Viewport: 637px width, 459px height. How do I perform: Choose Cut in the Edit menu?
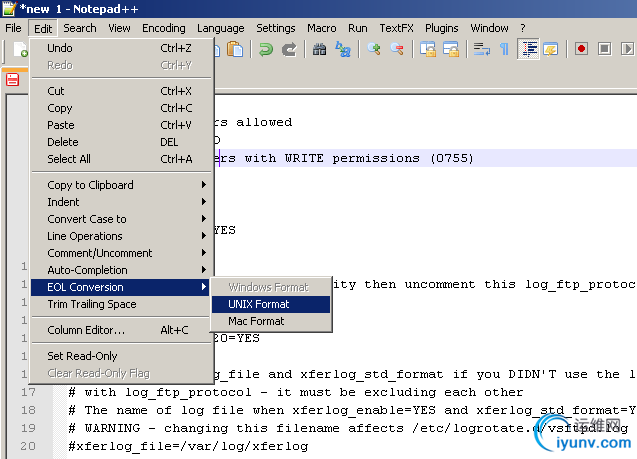click(121, 91)
